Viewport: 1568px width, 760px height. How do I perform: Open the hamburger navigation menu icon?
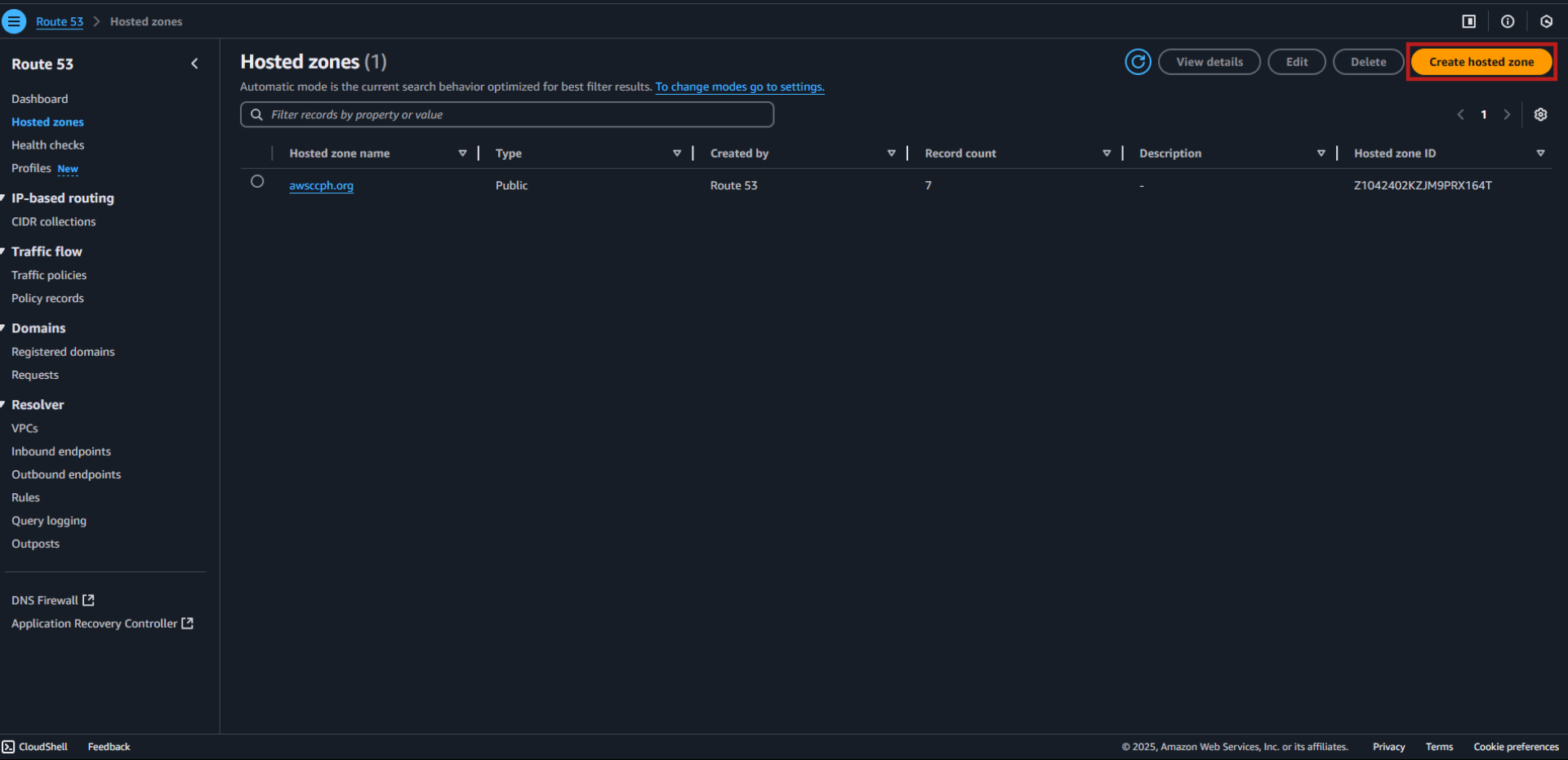(14, 21)
